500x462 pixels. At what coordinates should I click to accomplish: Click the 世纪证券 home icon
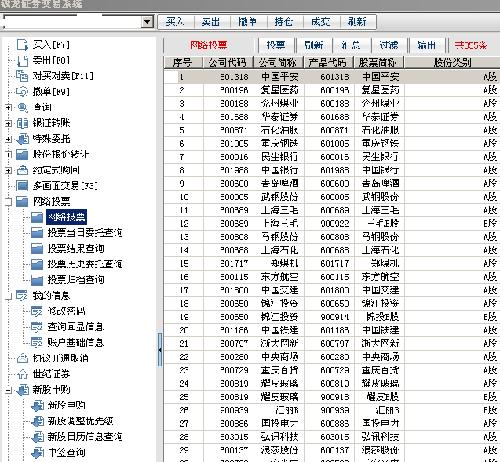click(x=22, y=374)
